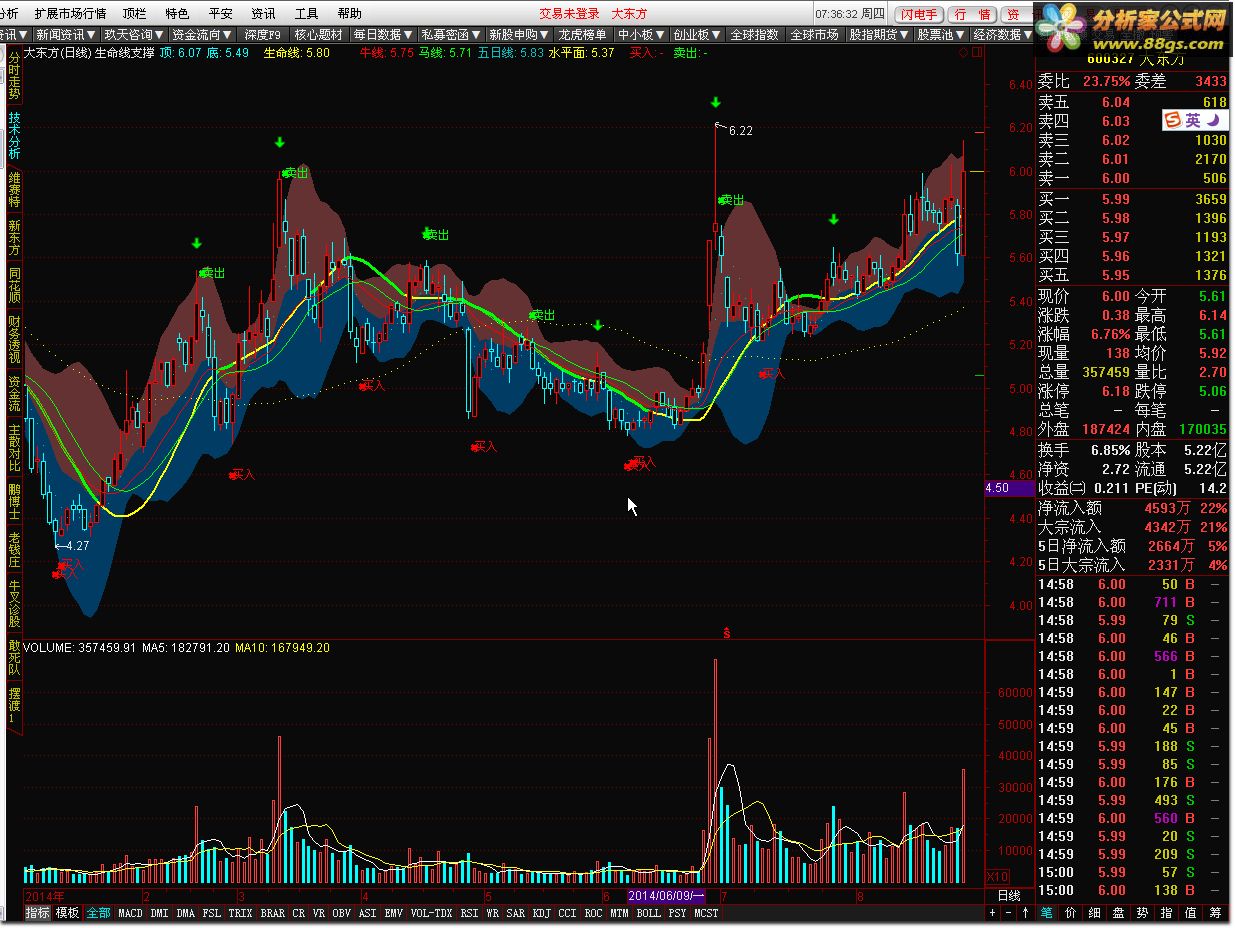Click the 净流入额 value 4593万
Viewport: 1235px width, 928px height.
(x=1168, y=508)
